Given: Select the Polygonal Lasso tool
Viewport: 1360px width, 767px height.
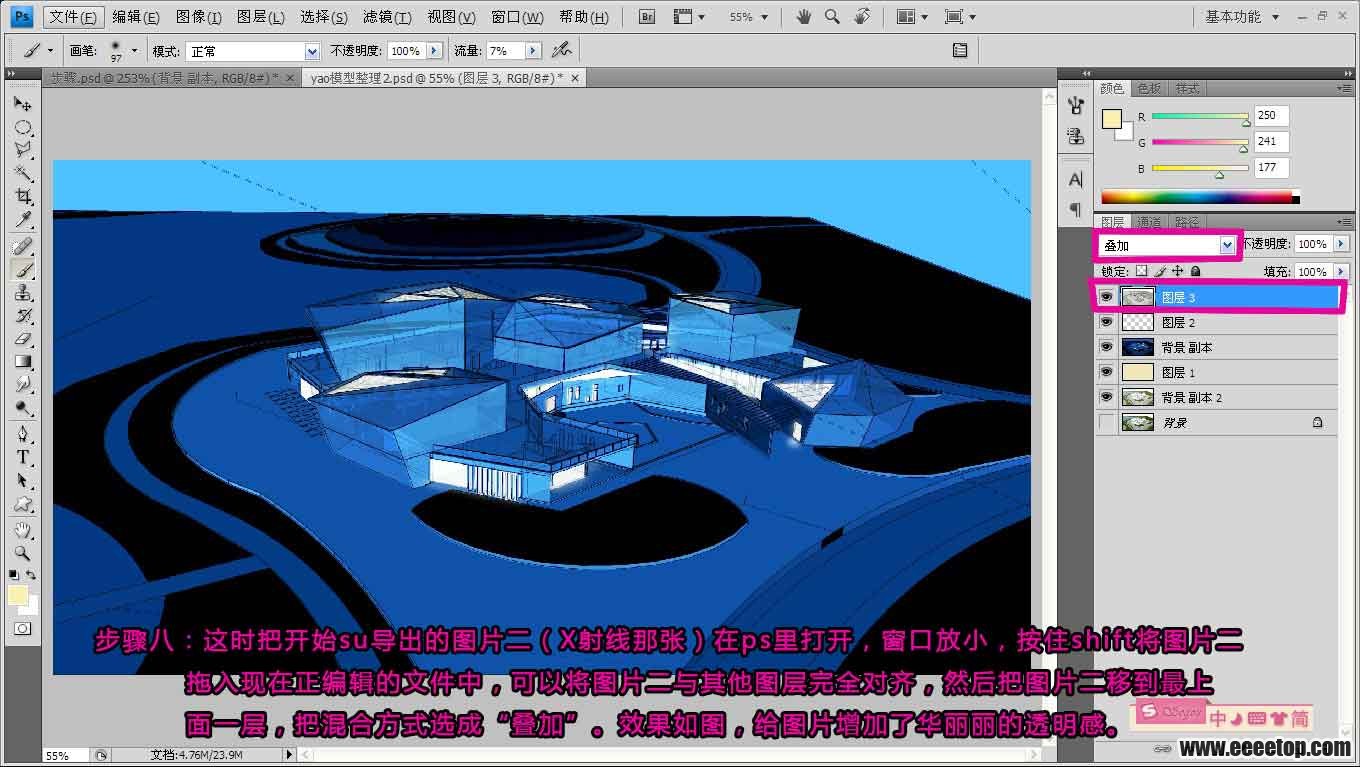Looking at the screenshot, I should [23, 150].
